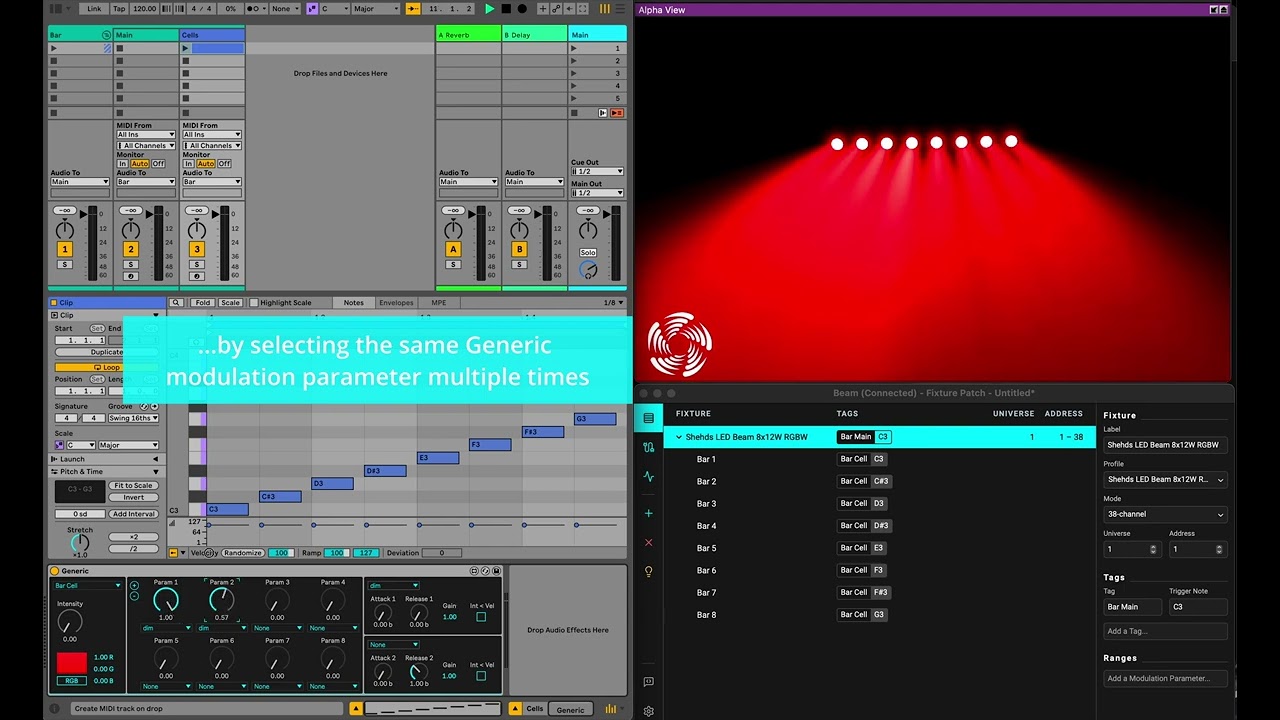Open the feedback chat icon in the Beam sidebar
This screenshot has height=720, width=1280.
pos(648,682)
